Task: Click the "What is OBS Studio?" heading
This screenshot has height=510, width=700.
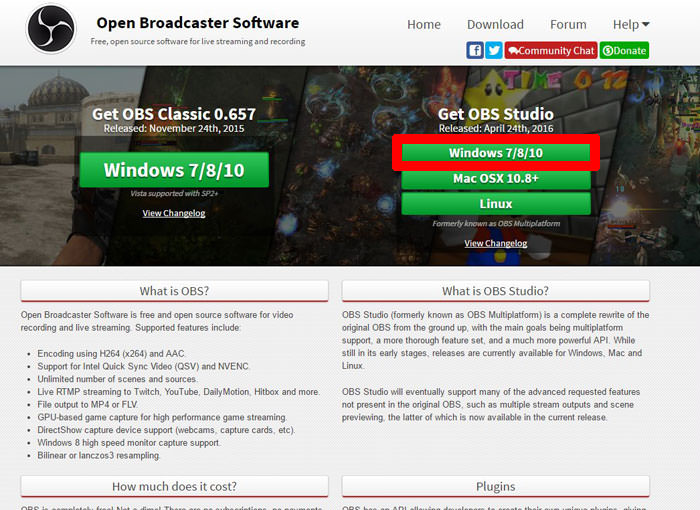Action: [x=496, y=291]
